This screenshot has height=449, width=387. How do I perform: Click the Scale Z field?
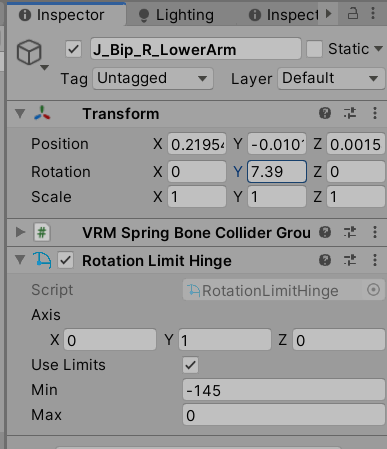point(356,197)
